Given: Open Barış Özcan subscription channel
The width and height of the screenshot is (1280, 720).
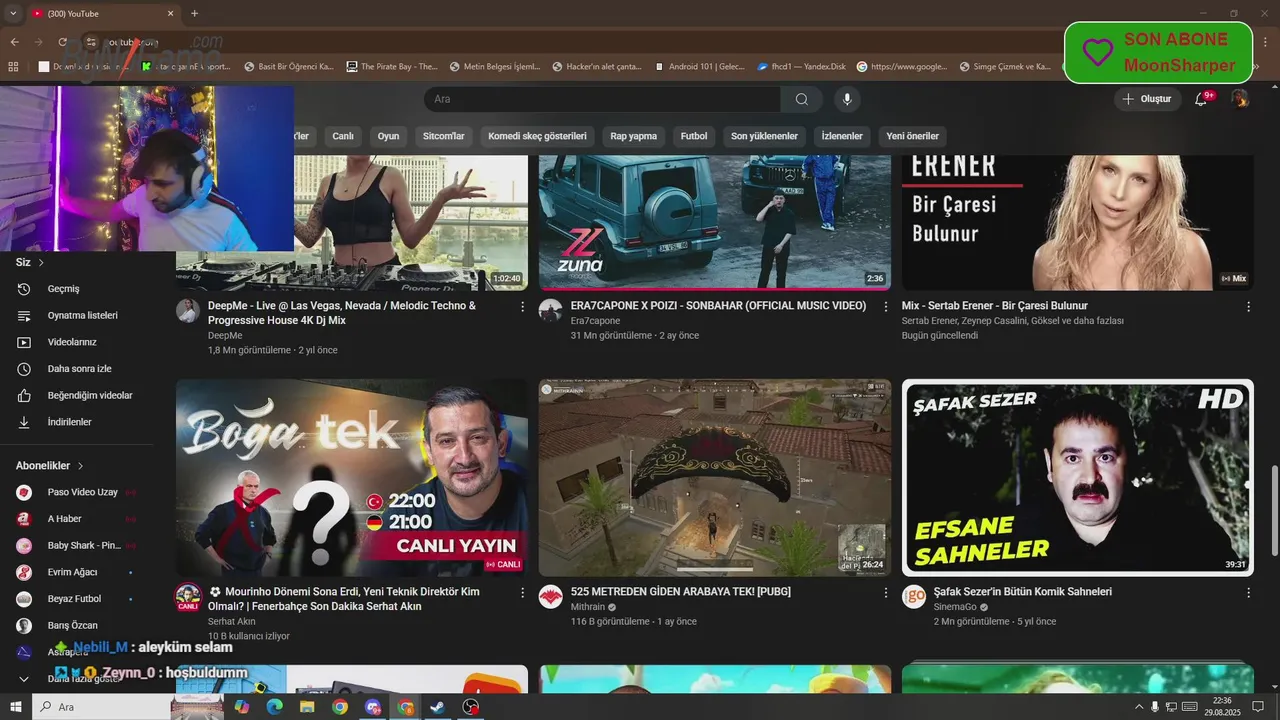Looking at the screenshot, I should pos(77,625).
